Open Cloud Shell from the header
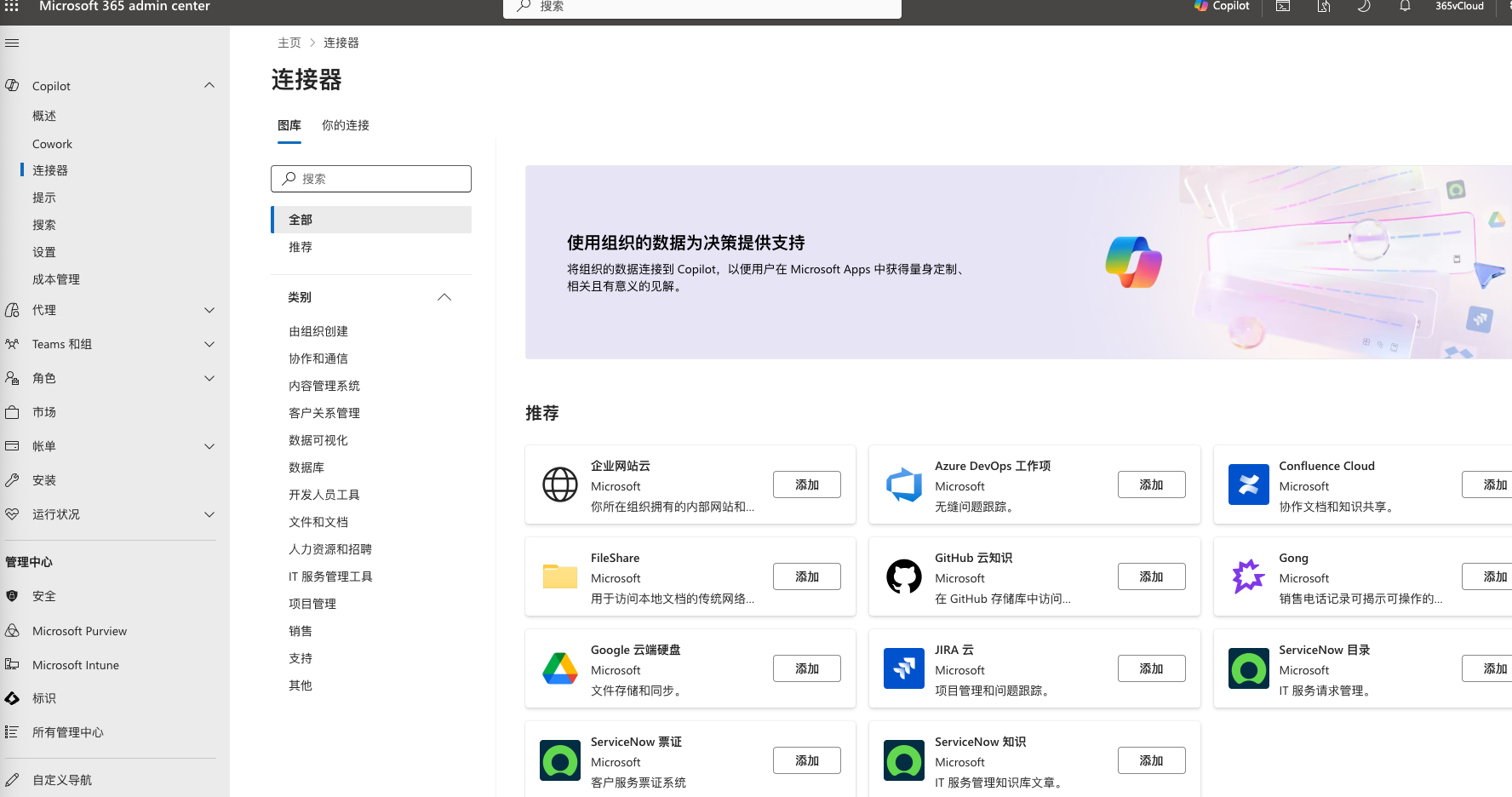The image size is (1512, 797). click(x=1283, y=6)
